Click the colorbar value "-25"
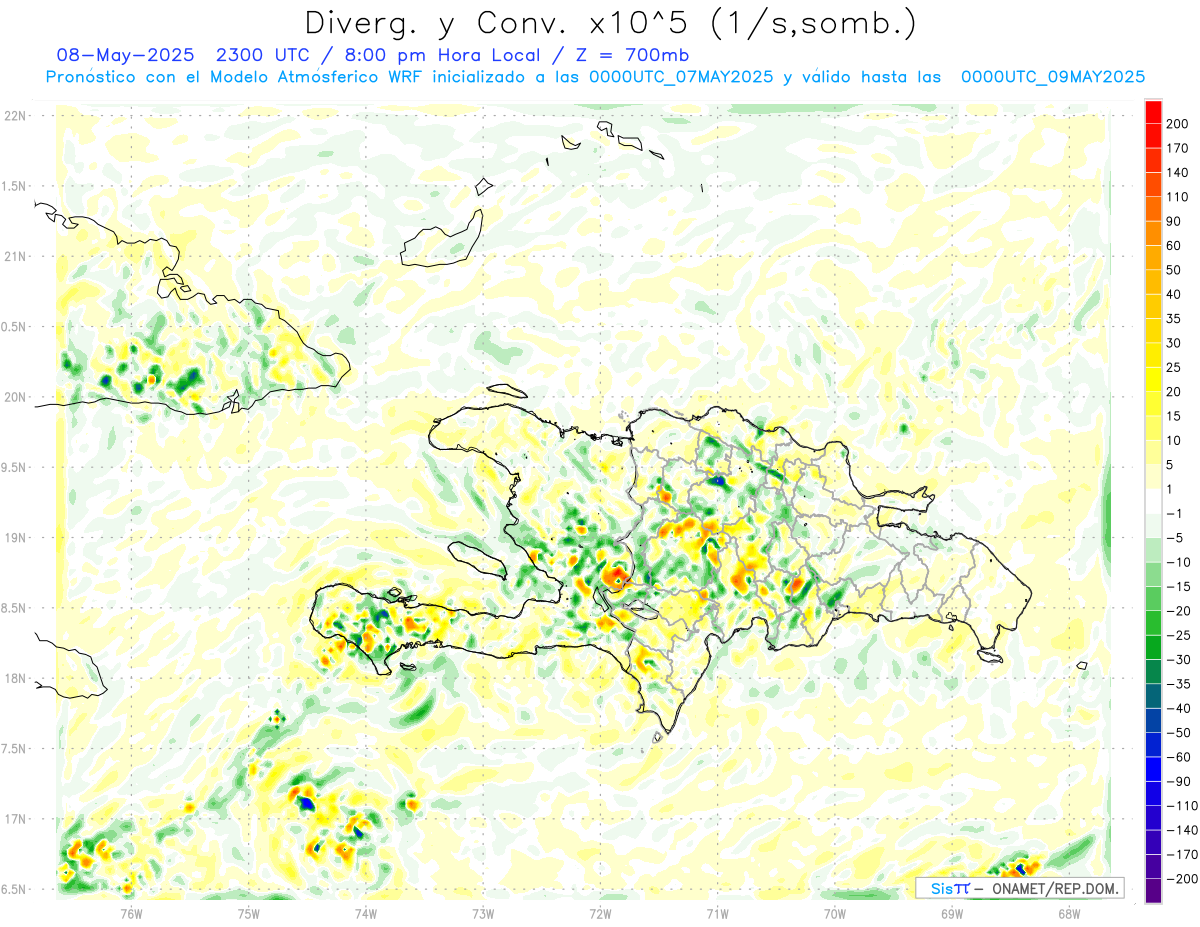The image size is (1200, 927). click(1178, 635)
